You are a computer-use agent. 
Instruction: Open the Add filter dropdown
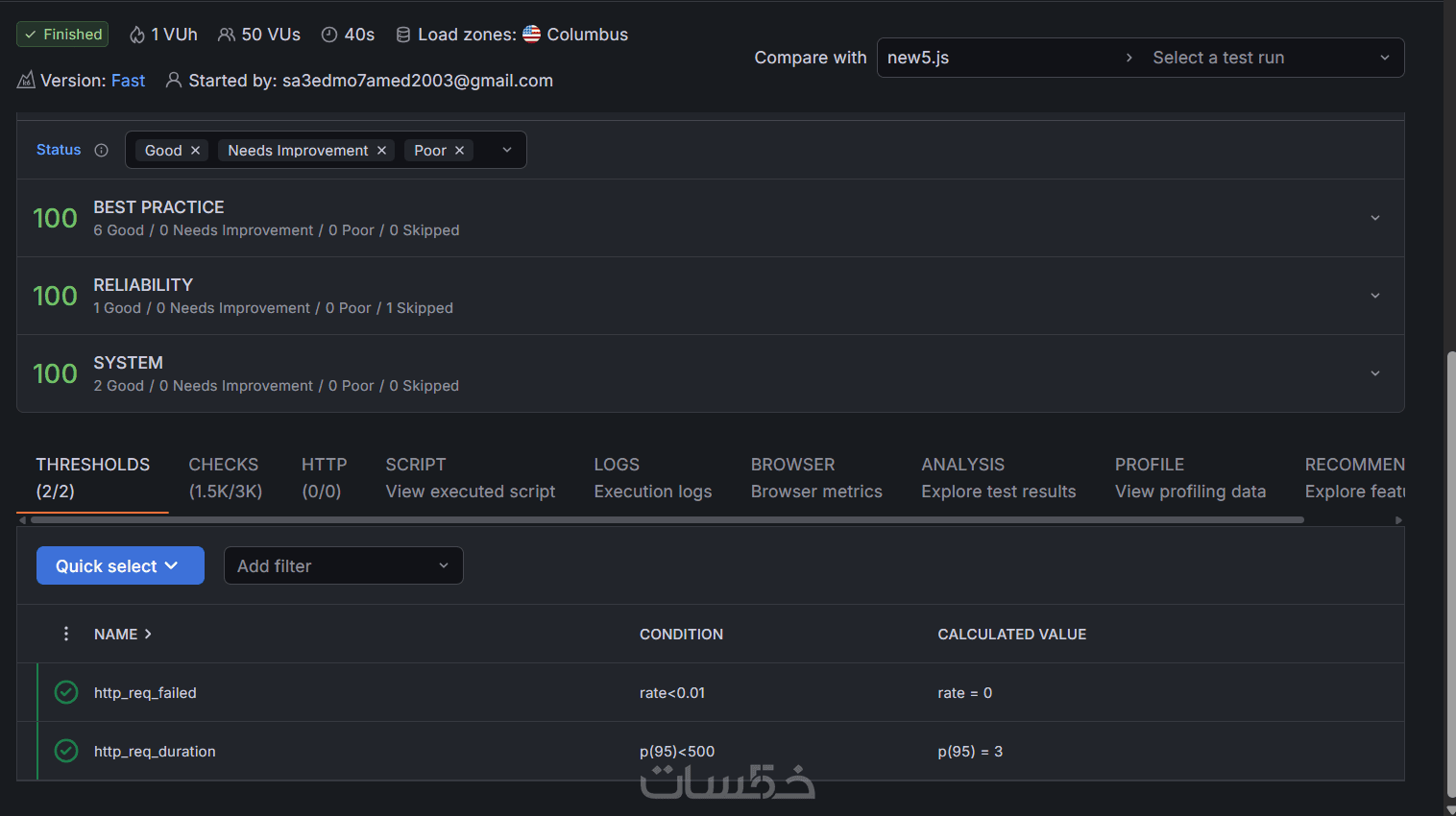[x=344, y=565]
